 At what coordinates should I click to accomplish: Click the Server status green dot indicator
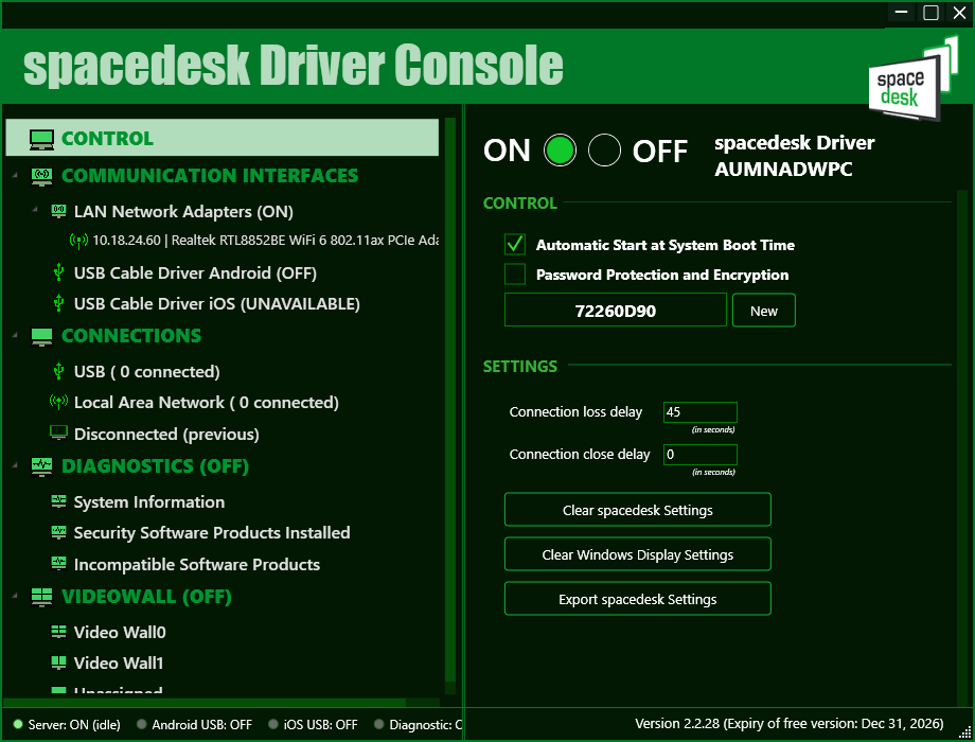18,724
